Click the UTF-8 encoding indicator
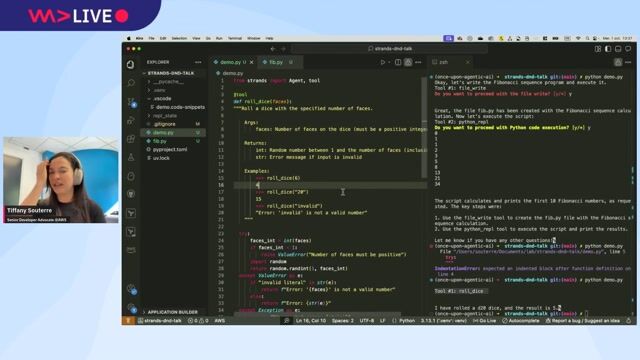 [x=367, y=321]
